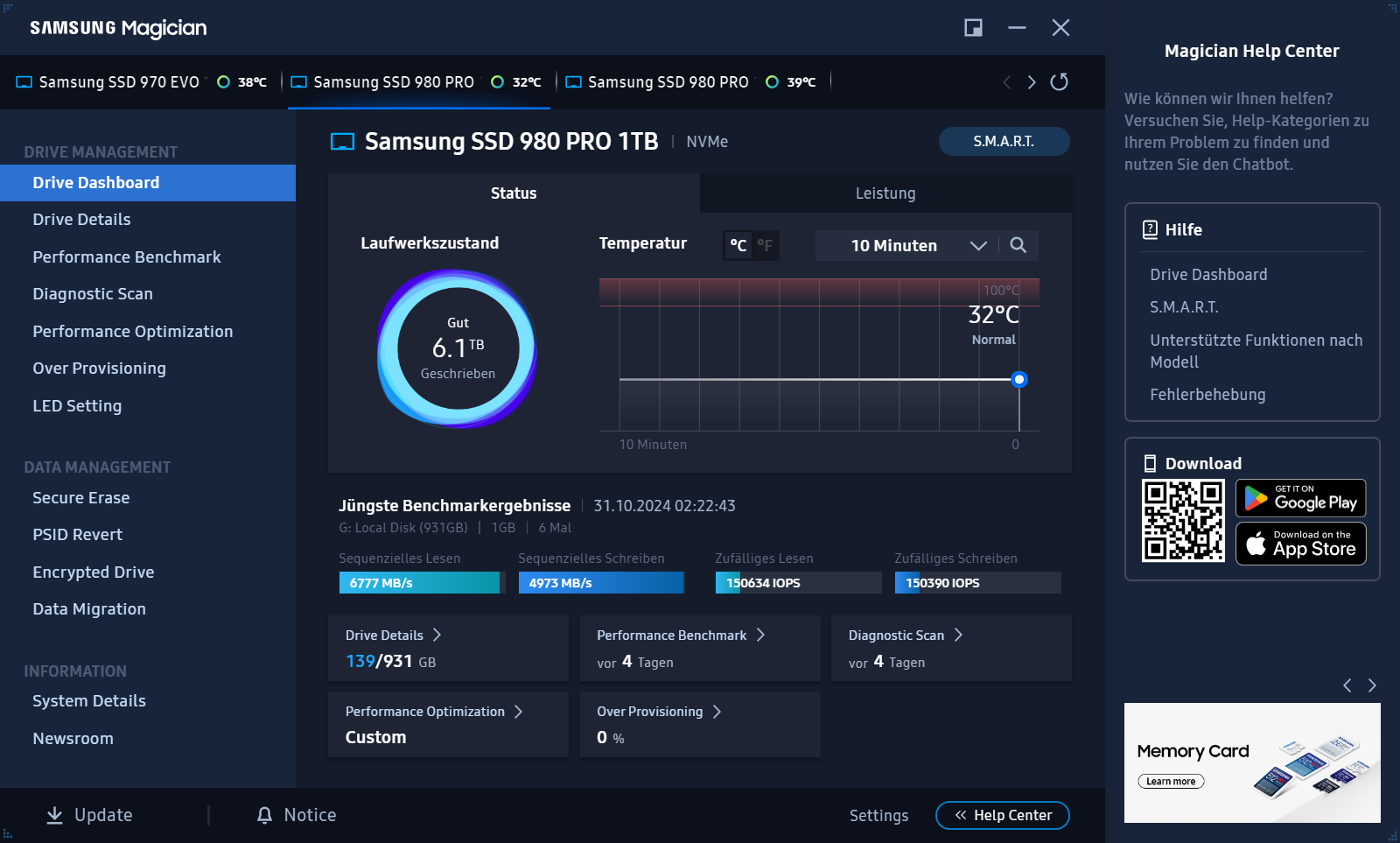The image size is (1400, 843).
Task: Click the 139/931 GB usage value
Action: pos(390,662)
